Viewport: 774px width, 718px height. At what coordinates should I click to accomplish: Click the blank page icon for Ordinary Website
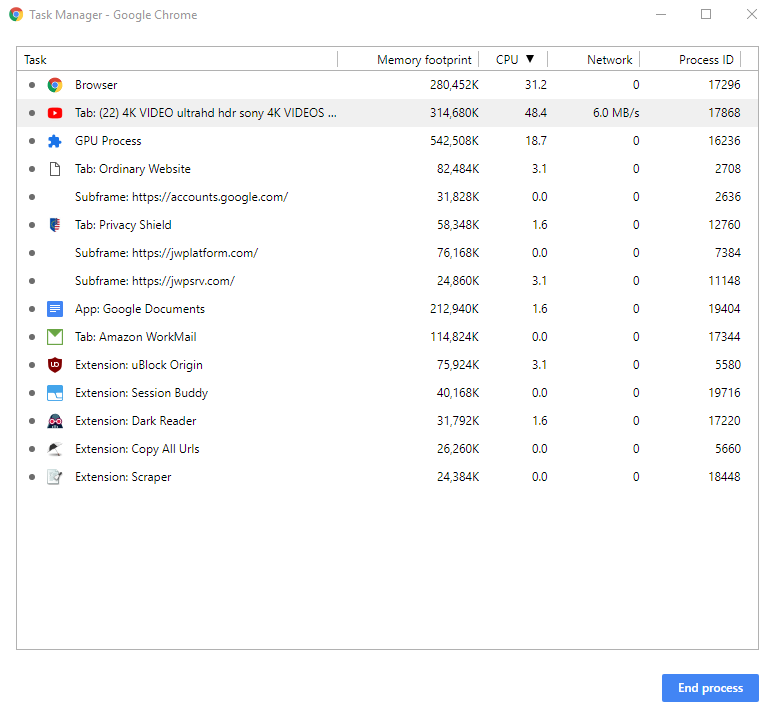pos(55,169)
